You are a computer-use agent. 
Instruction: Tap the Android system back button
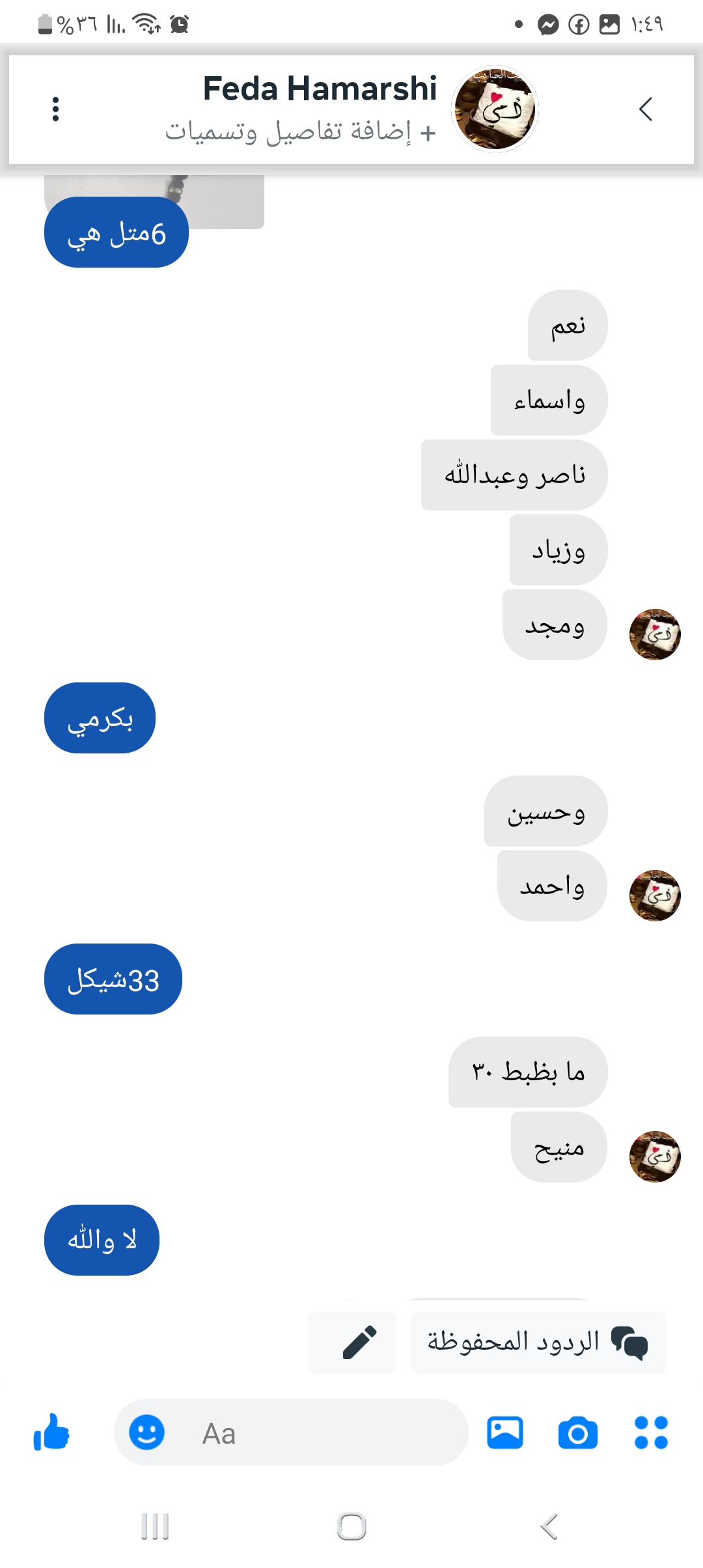click(549, 1526)
